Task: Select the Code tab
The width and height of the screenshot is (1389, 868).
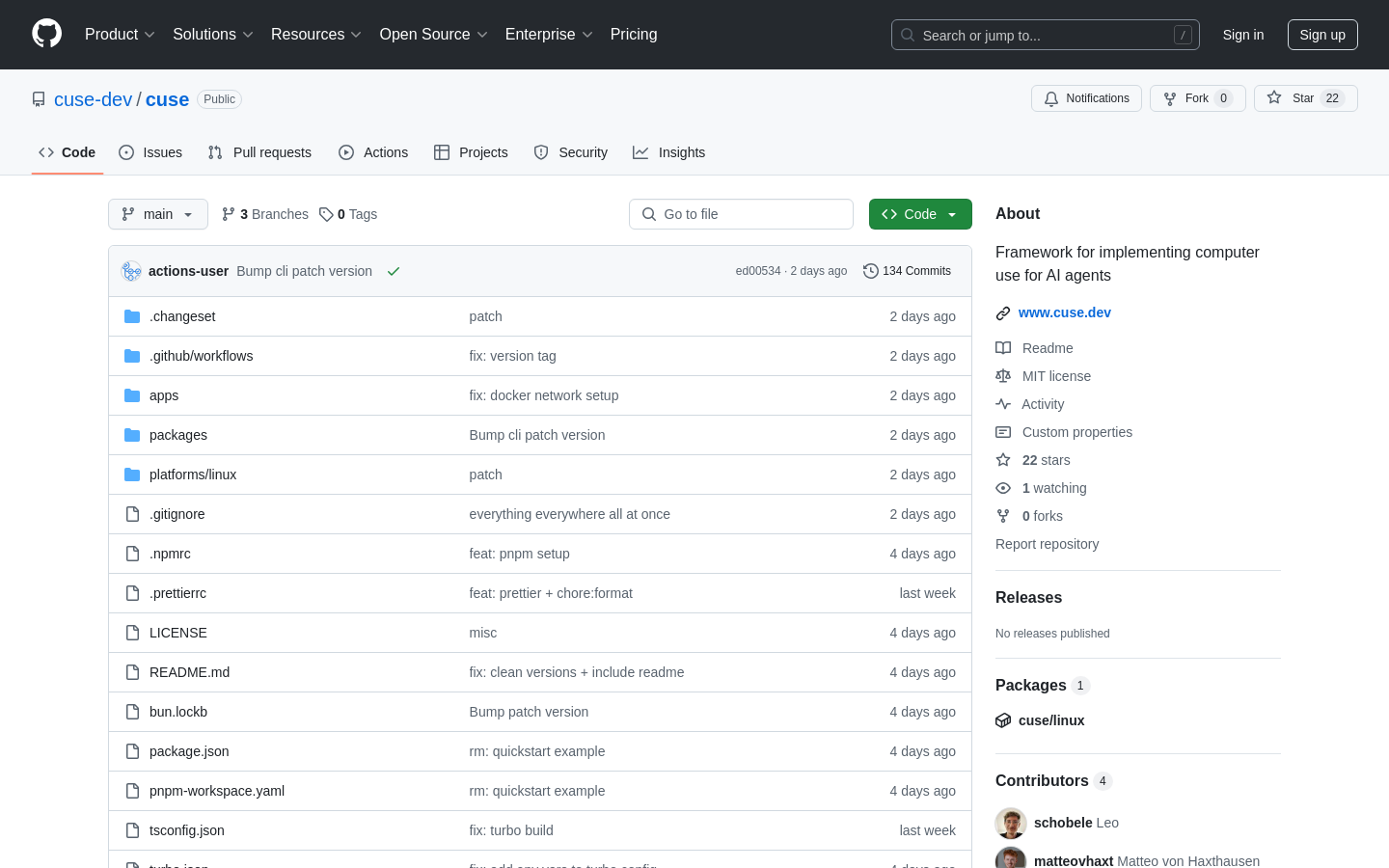Action: click(68, 152)
